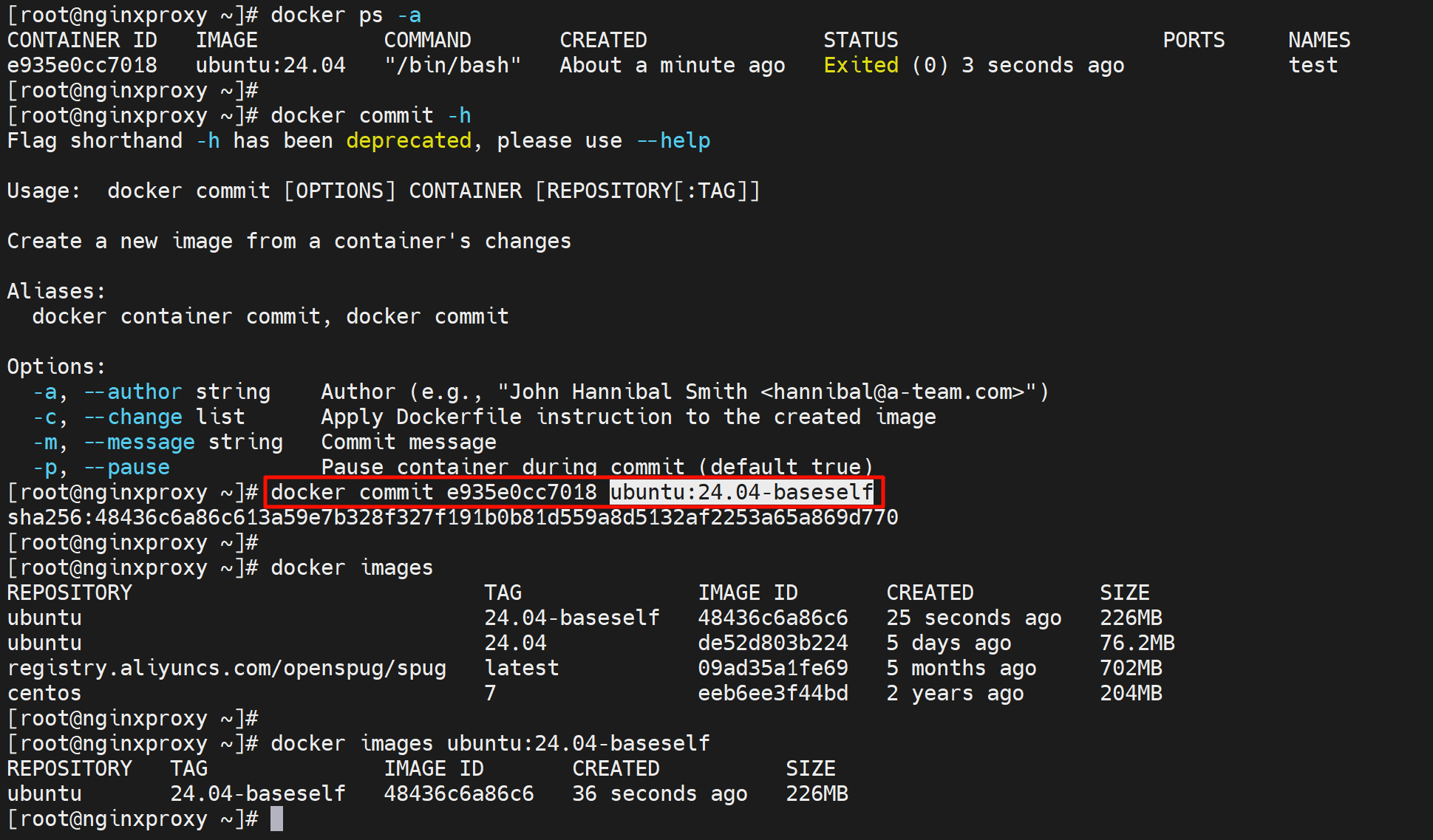Image resolution: width=1433 pixels, height=840 pixels.
Task: Click the 702MB size value
Action: (x=1130, y=668)
